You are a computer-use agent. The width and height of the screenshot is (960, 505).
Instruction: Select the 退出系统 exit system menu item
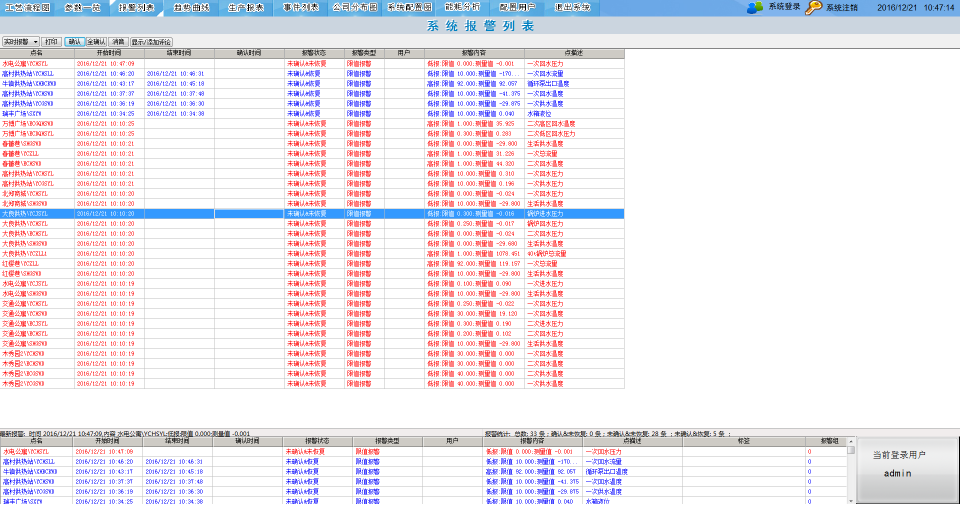point(572,7)
